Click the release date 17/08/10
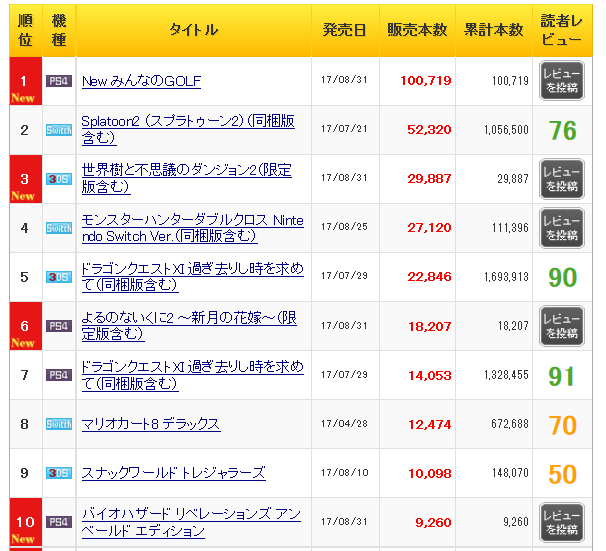The height and width of the screenshot is (551, 606). tap(345, 473)
